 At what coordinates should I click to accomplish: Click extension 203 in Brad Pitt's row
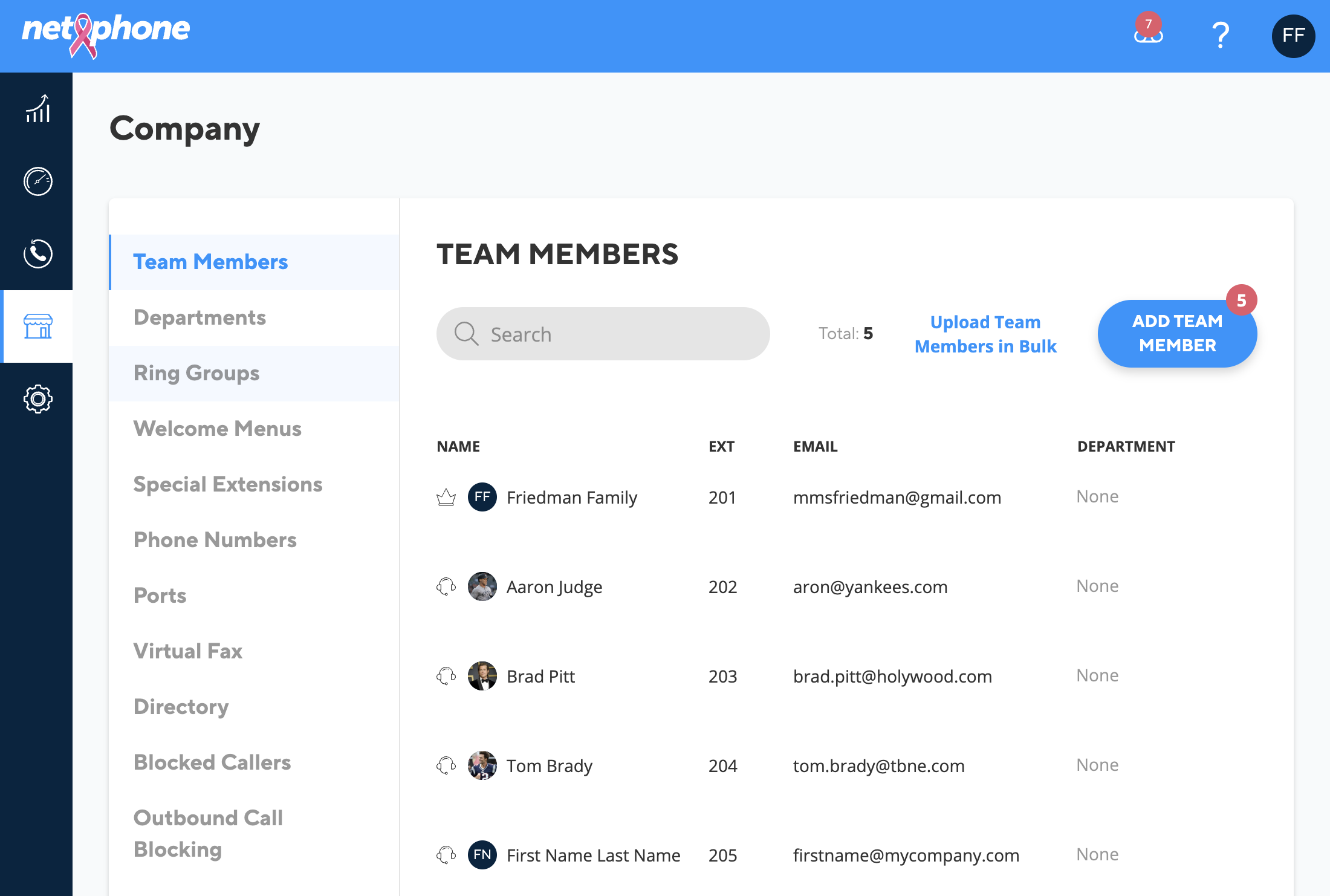(x=722, y=677)
